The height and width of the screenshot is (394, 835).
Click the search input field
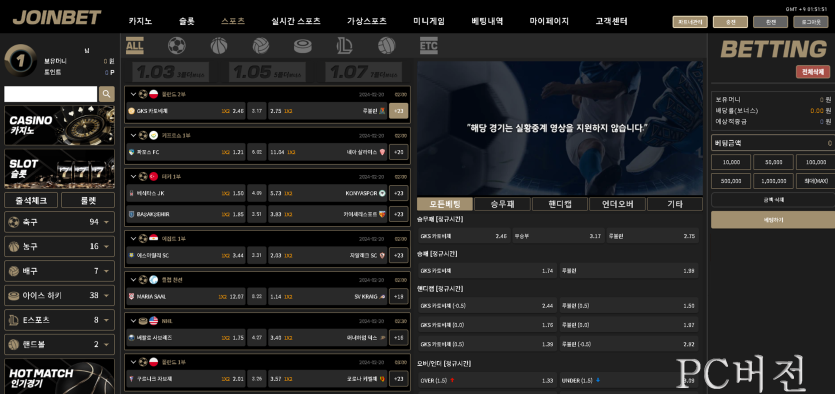pyautogui.click(x=51, y=94)
